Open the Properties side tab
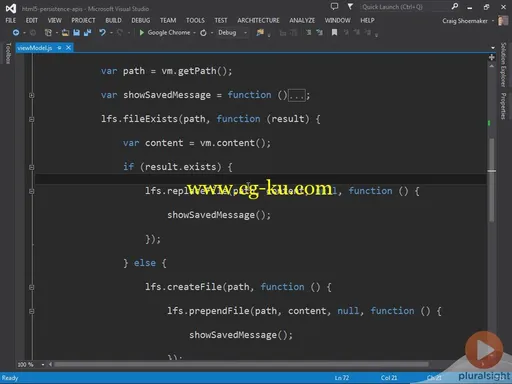 point(503,106)
